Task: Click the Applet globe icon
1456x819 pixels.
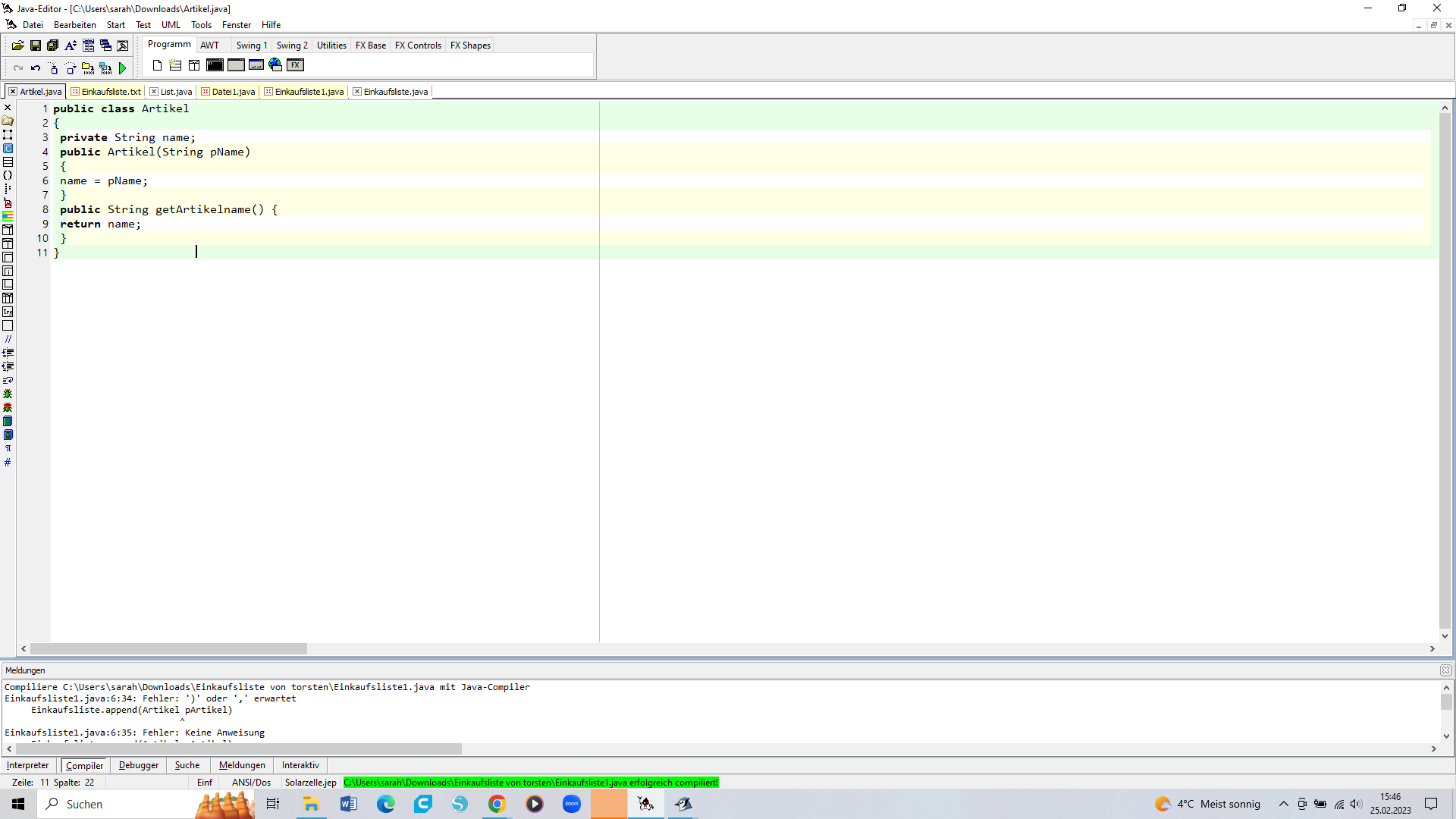Action: tap(275, 65)
